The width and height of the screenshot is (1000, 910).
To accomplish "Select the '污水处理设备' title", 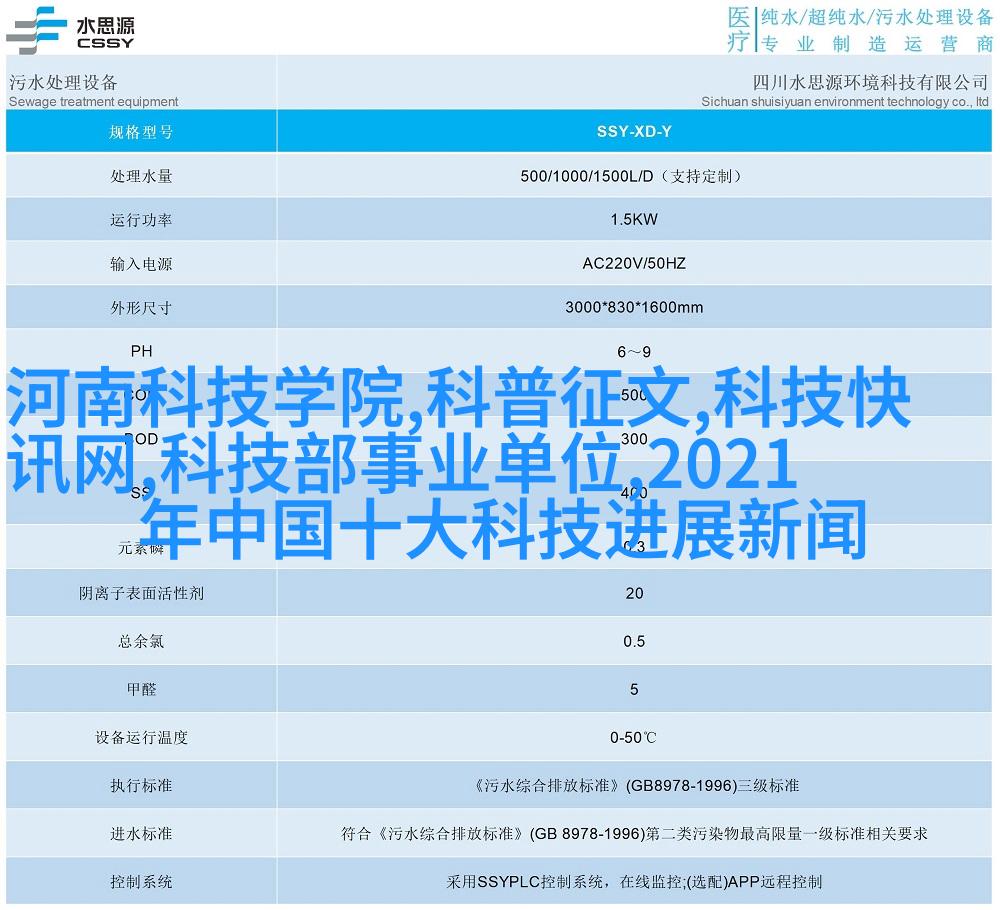I will pyautogui.click(x=63, y=82).
